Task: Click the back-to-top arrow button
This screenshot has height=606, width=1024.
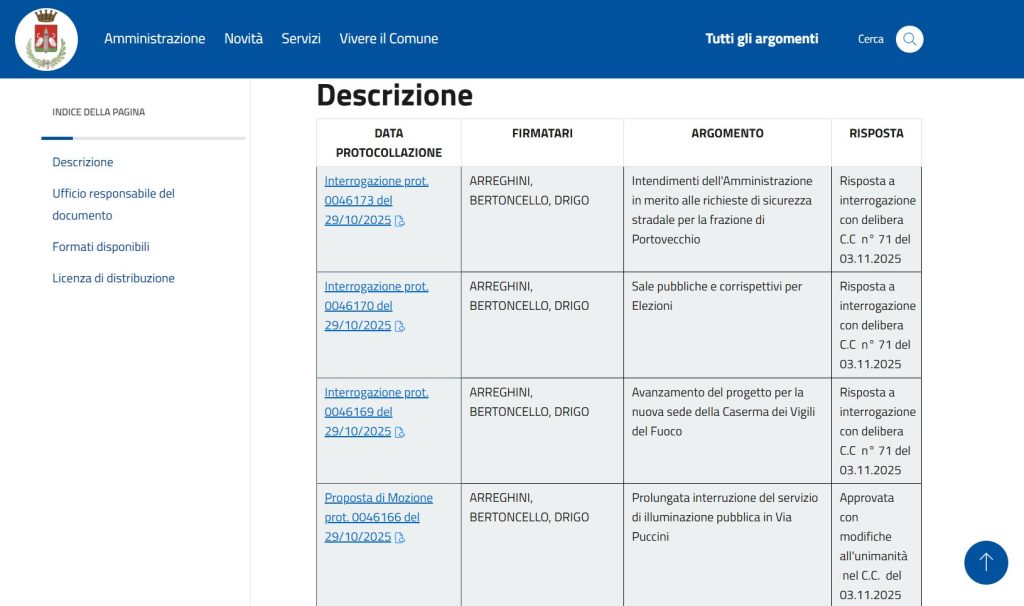Action: coord(985,562)
